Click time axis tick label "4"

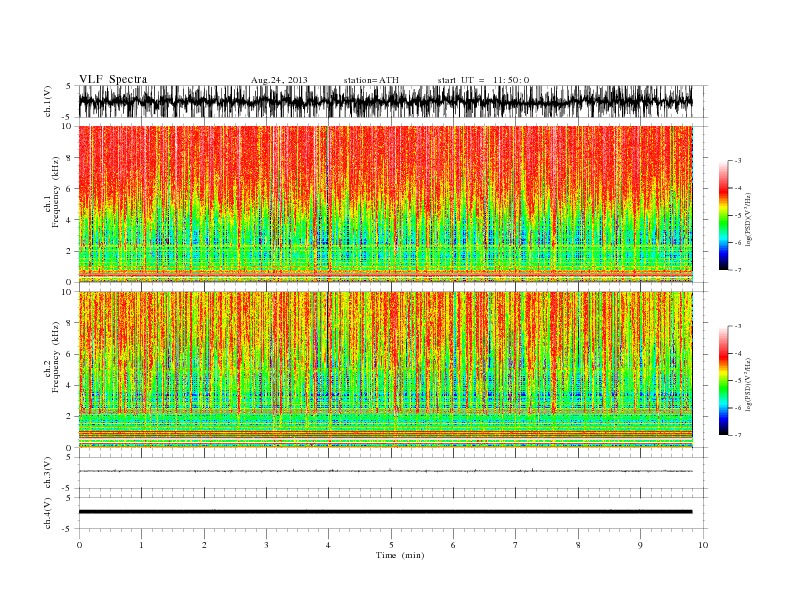[x=328, y=545]
